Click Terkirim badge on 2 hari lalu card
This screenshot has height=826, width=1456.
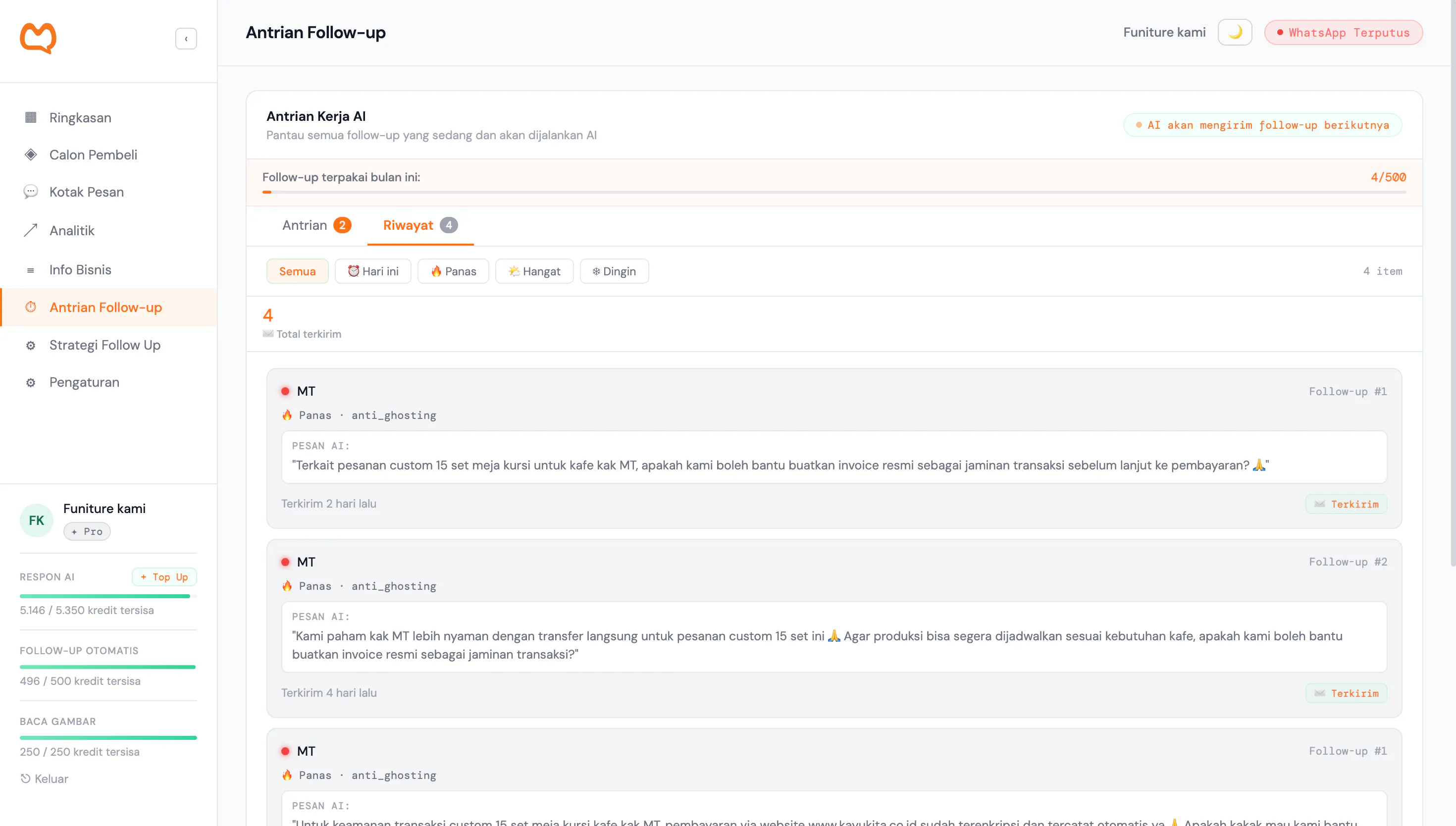pyautogui.click(x=1346, y=504)
